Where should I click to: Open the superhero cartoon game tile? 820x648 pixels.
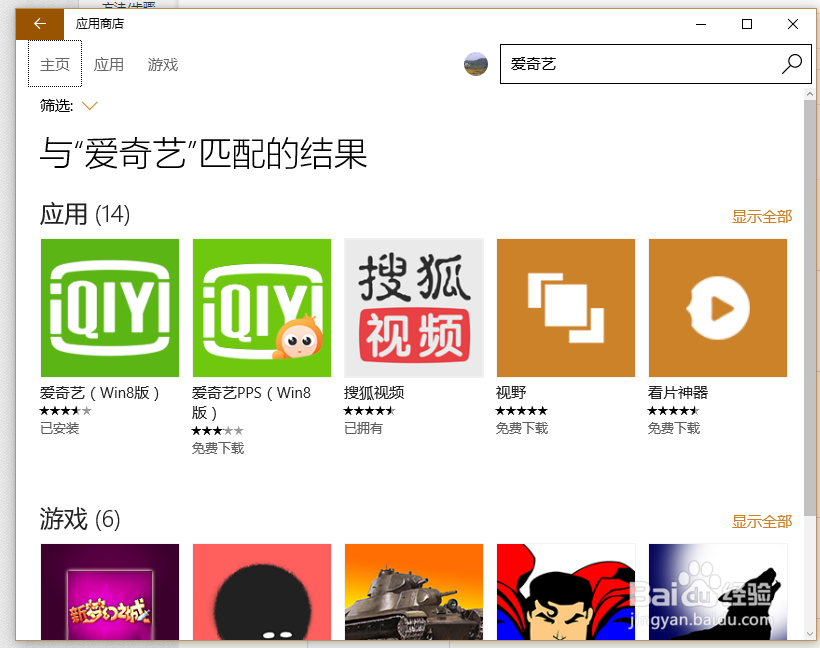point(566,592)
